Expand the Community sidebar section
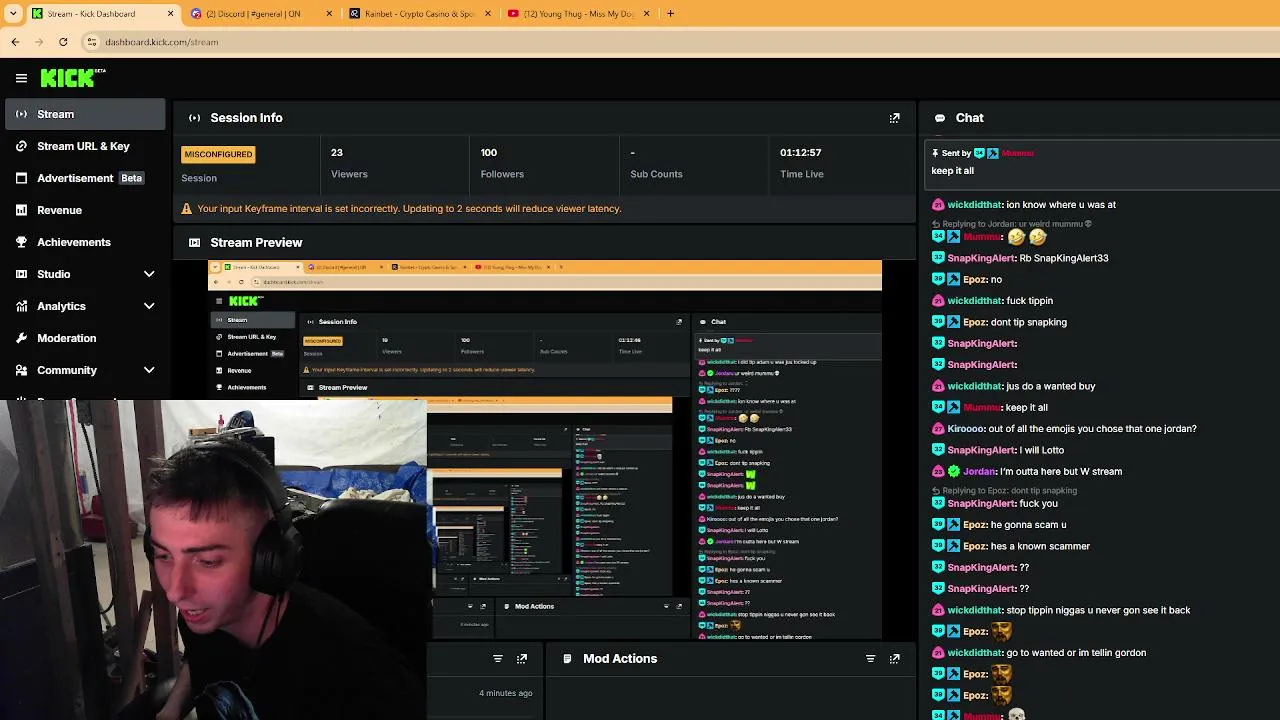Screen dimensions: 1280x720 click(149, 370)
